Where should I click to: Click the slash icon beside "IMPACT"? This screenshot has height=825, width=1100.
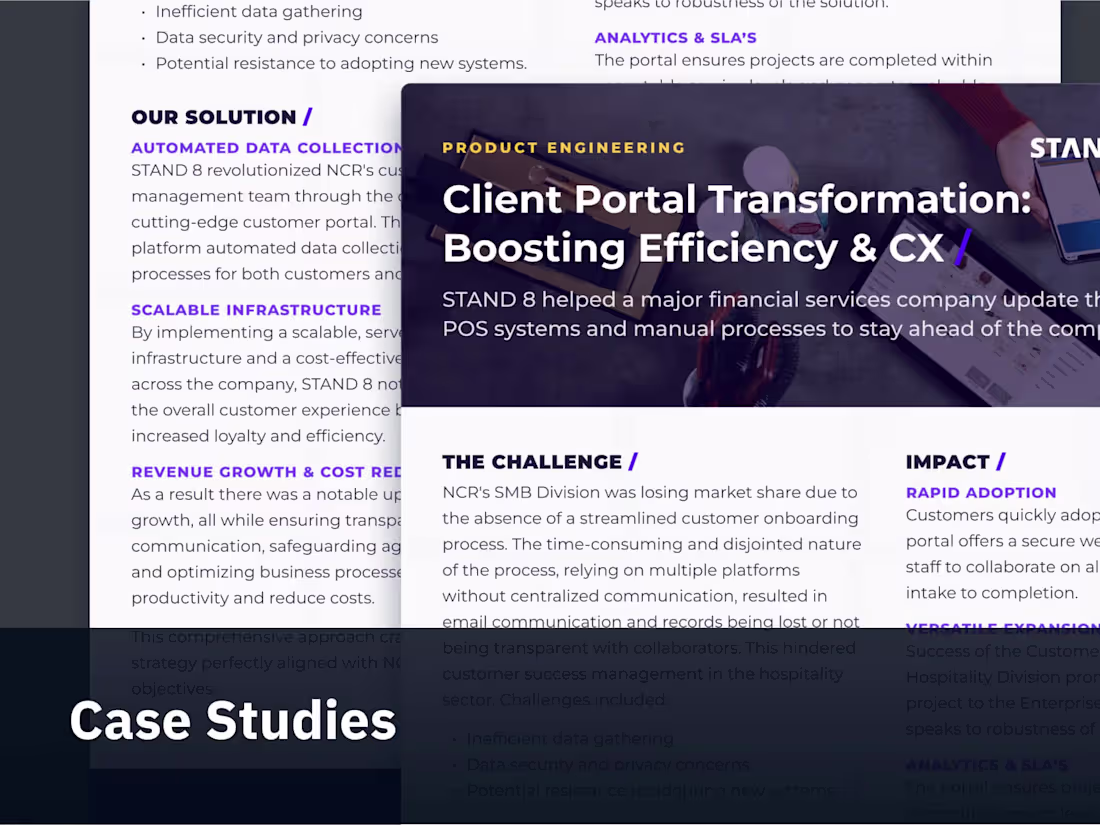click(1002, 461)
